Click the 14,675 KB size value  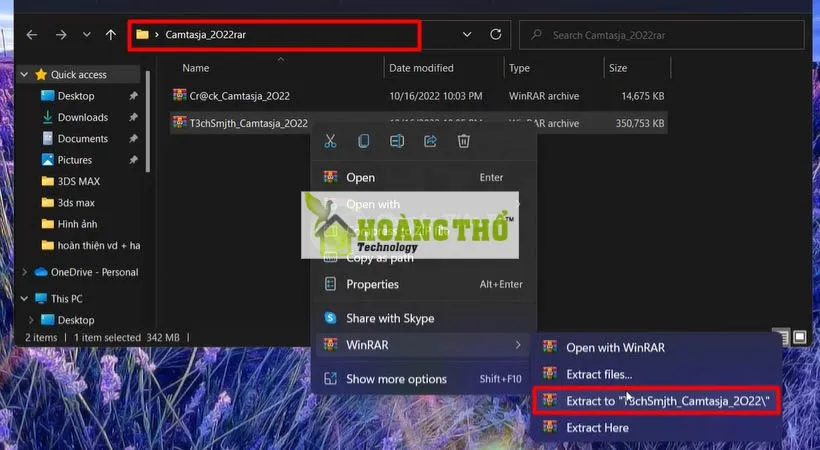pos(643,96)
